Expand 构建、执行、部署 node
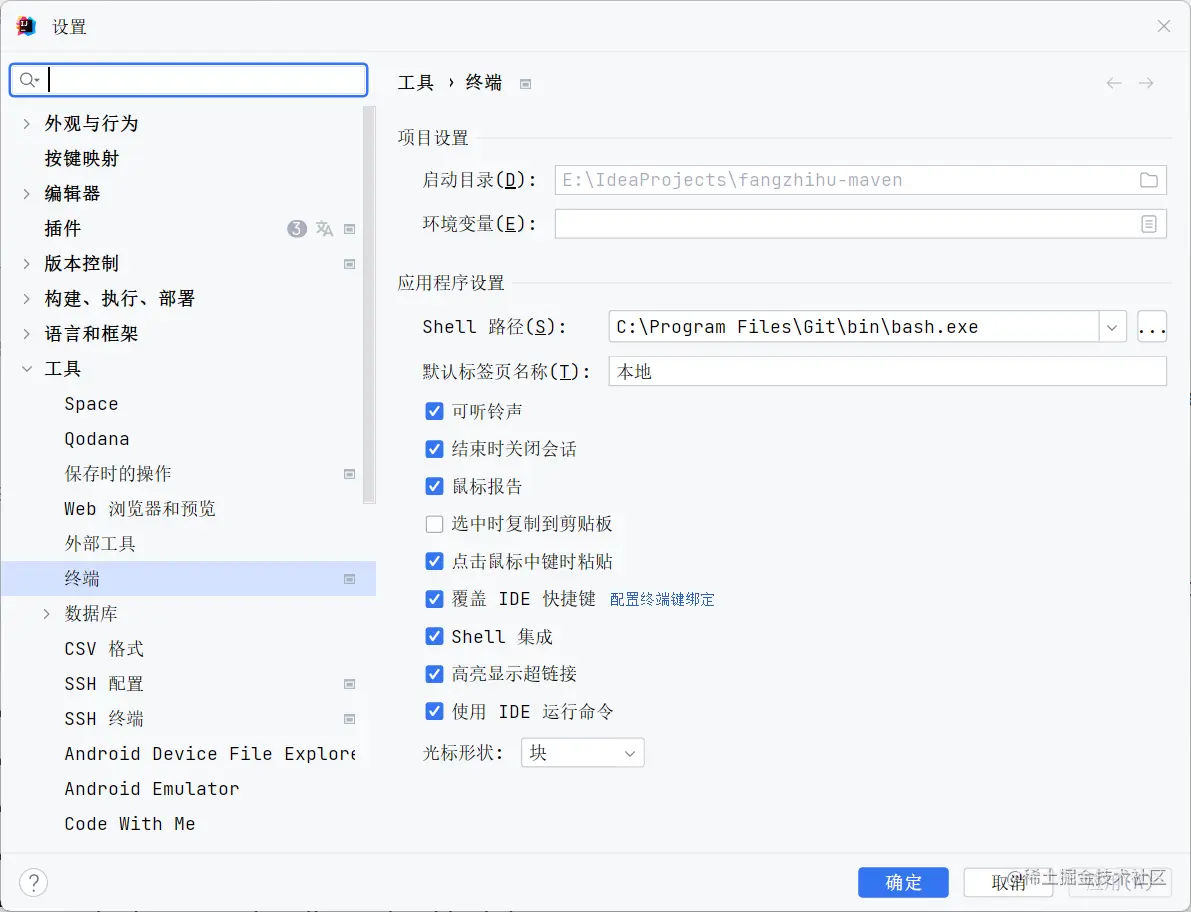This screenshot has height=912, width=1191. tap(27, 298)
